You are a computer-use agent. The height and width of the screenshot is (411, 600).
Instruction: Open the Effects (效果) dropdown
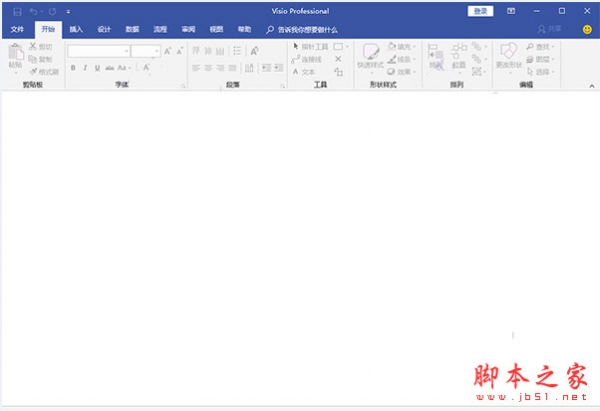(401, 72)
